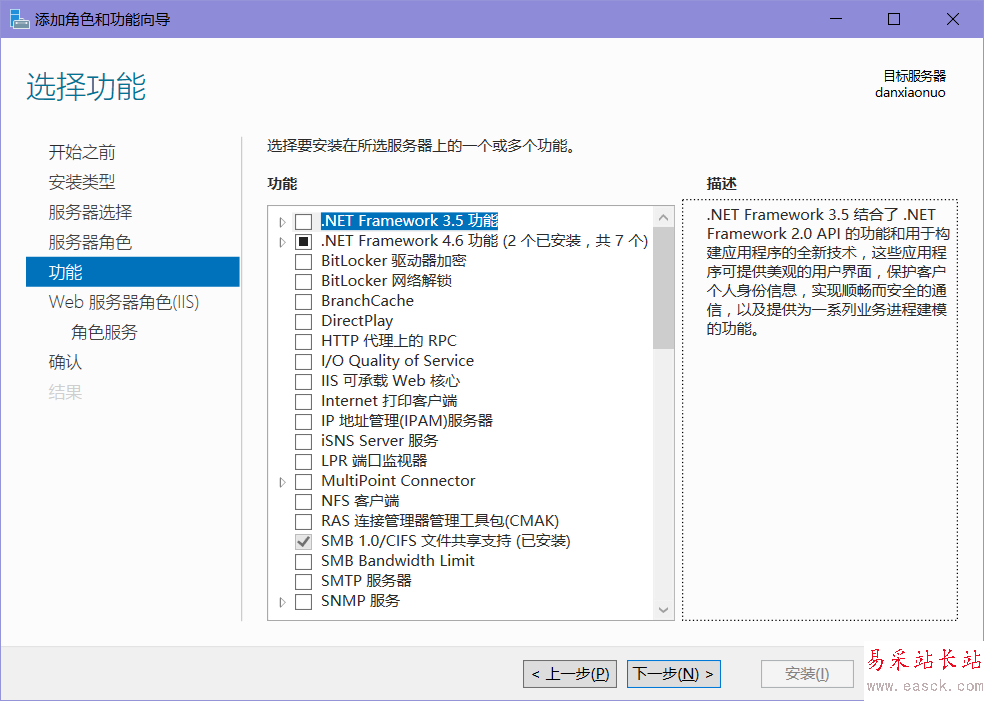Enable IIS 可承载 Web 核心 checkbox
Screen dimensions: 984x701
pos(304,382)
